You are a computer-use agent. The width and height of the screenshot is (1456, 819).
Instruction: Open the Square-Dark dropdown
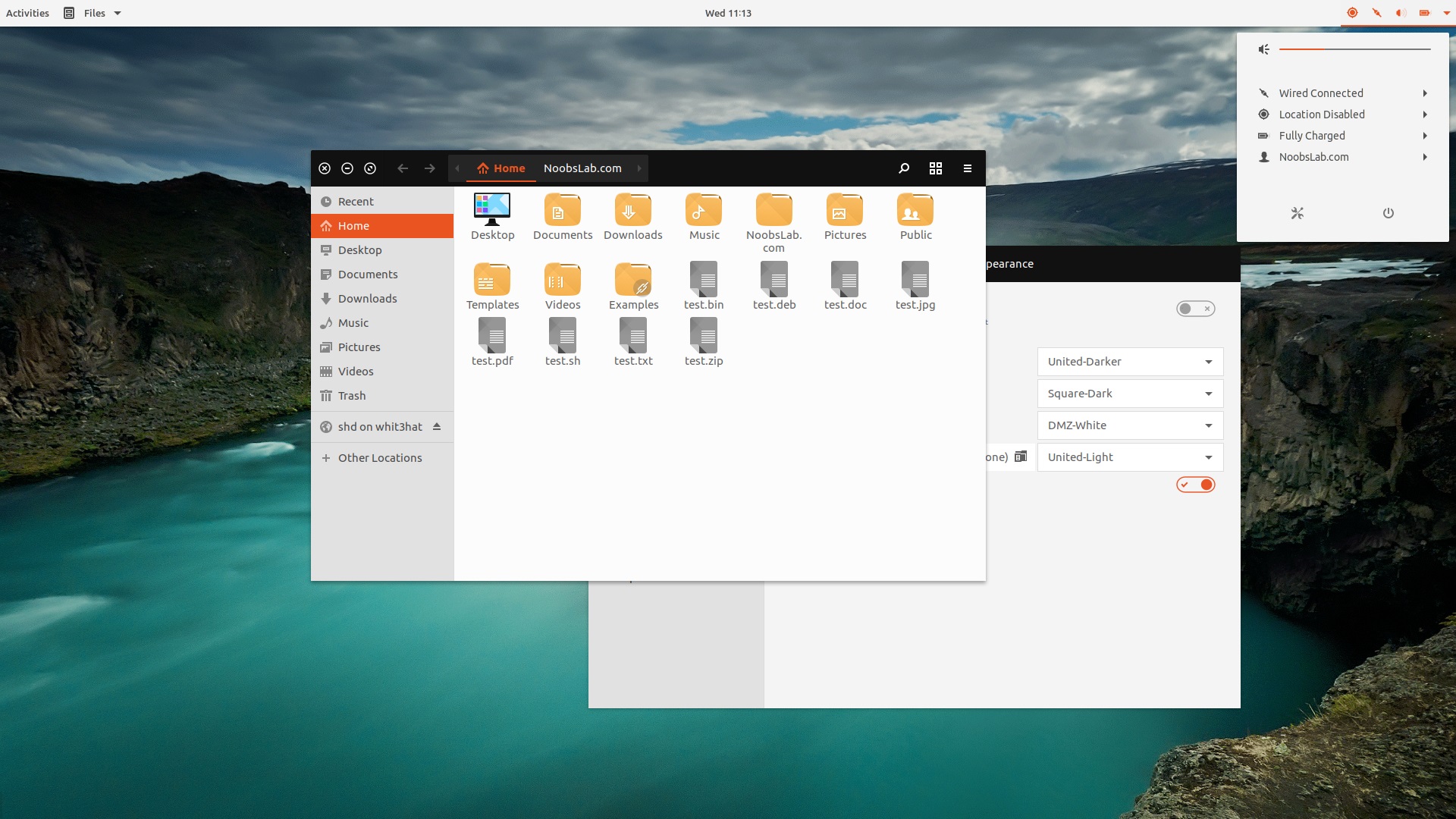(1128, 393)
